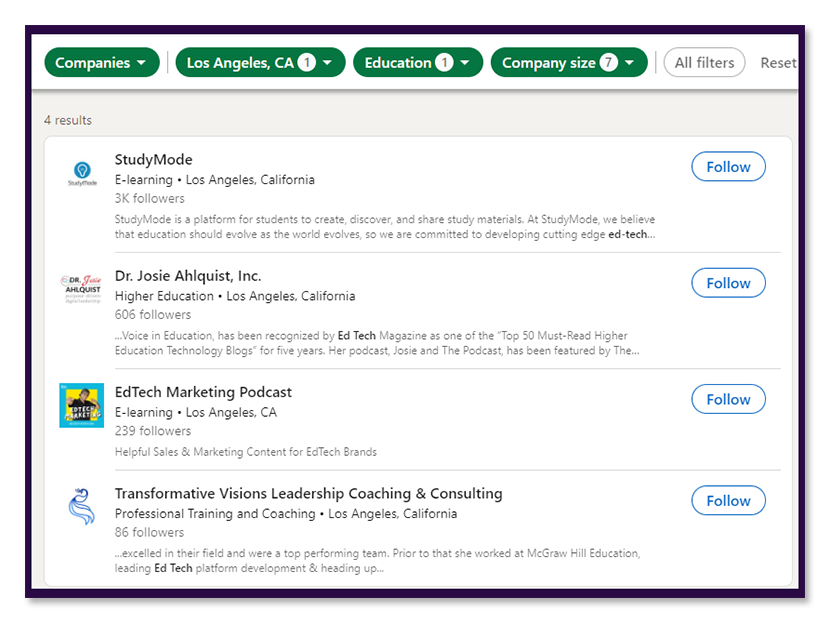This screenshot has width=830, height=623.
Task: Click the '86 followers' text
Action: [150, 532]
